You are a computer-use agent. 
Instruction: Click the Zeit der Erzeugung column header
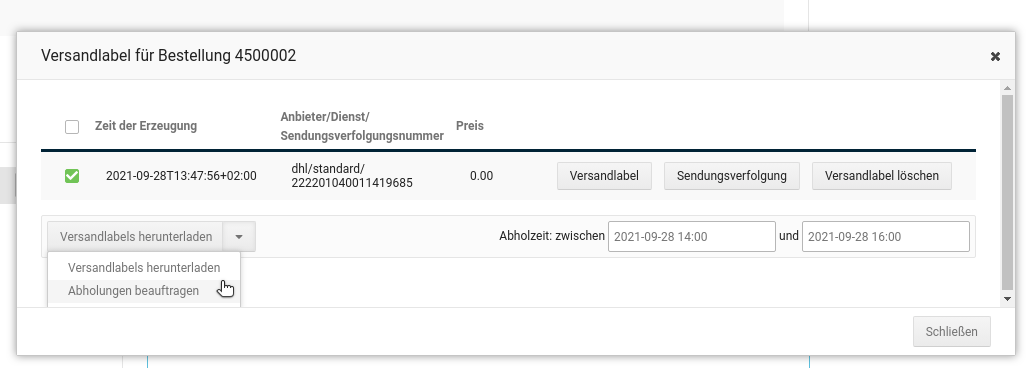[146, 126]
